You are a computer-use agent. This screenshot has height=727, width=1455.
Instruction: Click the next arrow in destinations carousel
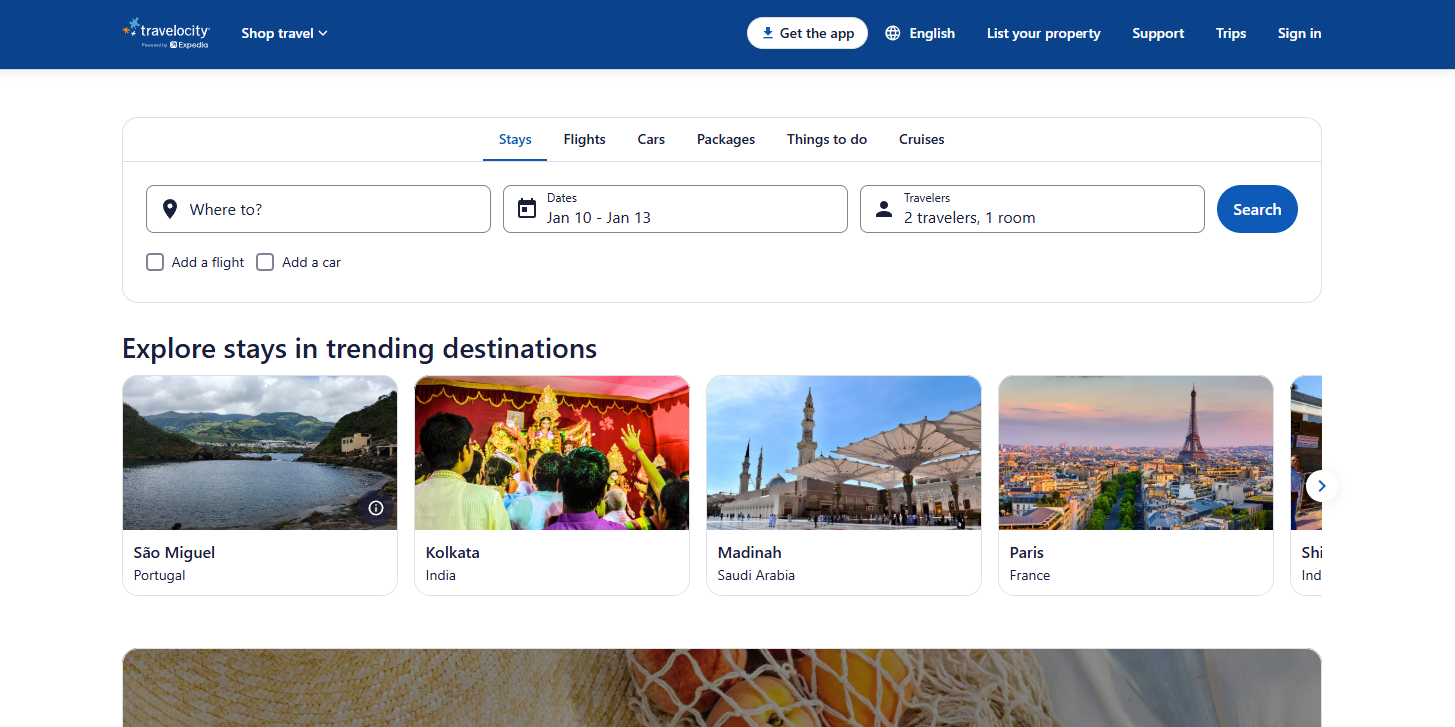tap(1321, 486)
